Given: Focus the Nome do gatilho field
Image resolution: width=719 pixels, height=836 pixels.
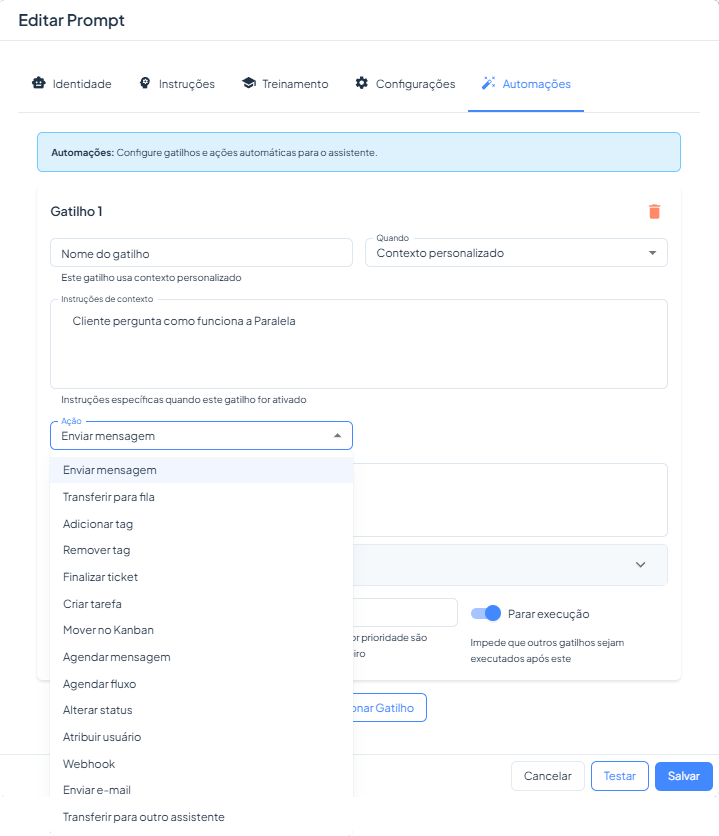Looking at the screenshot, I should coord(201,253).
